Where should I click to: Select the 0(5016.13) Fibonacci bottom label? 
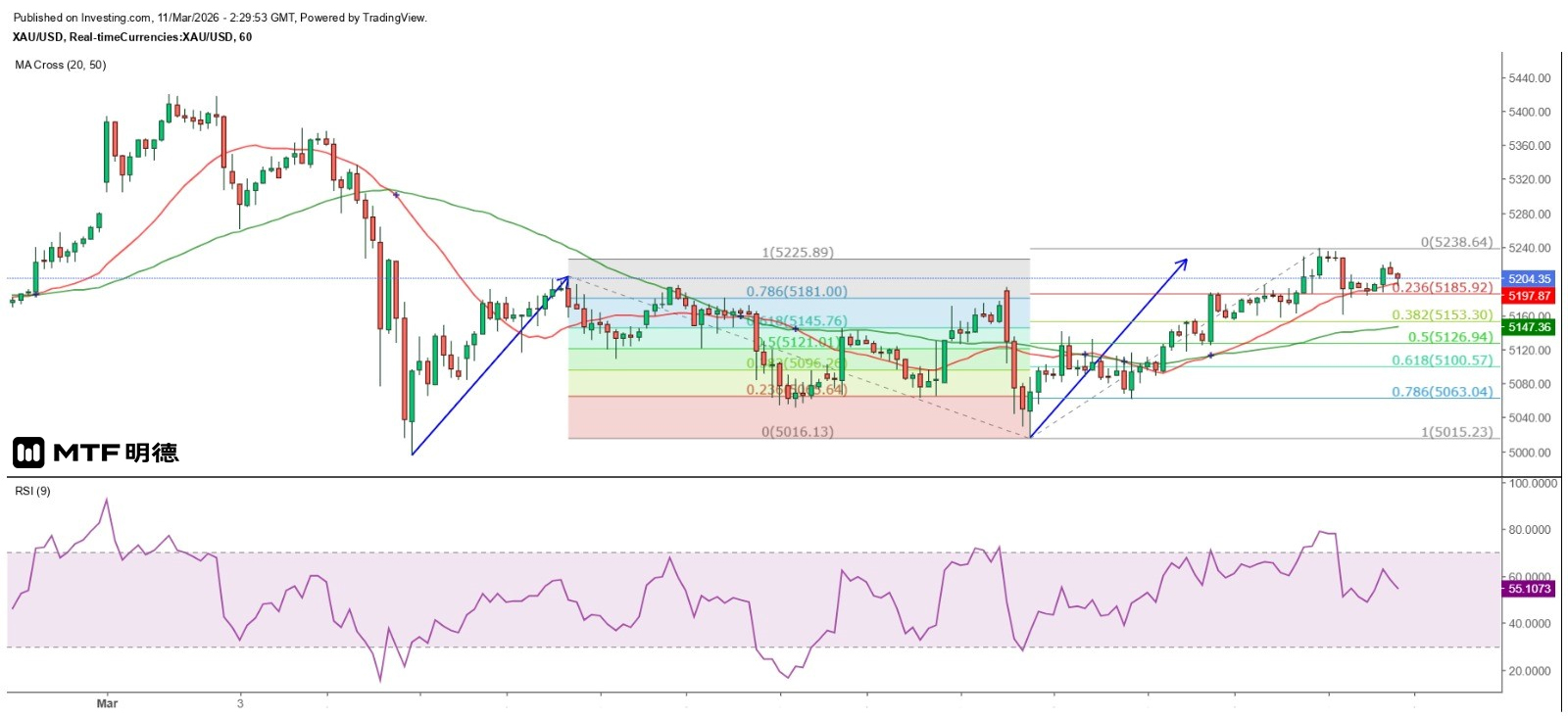tap(798, 432)
